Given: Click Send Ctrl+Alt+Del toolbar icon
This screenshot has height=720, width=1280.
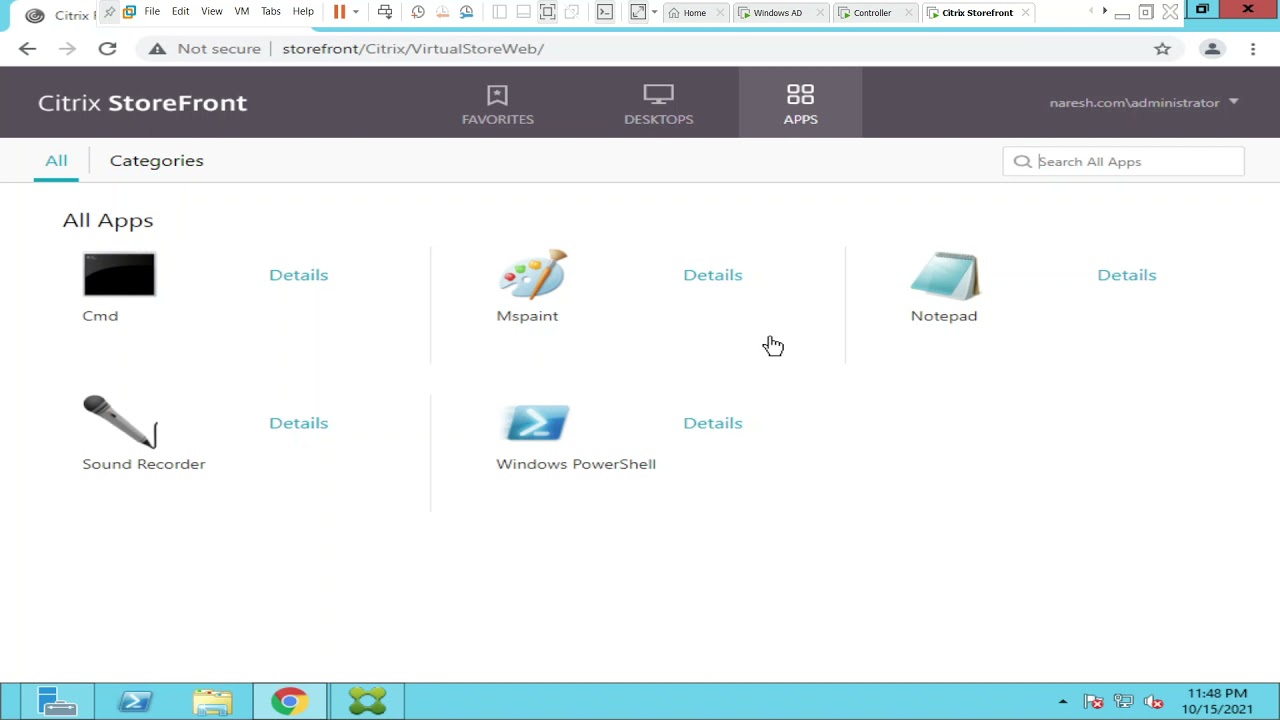Looking at the screenshot, I should tap(385, 12).
